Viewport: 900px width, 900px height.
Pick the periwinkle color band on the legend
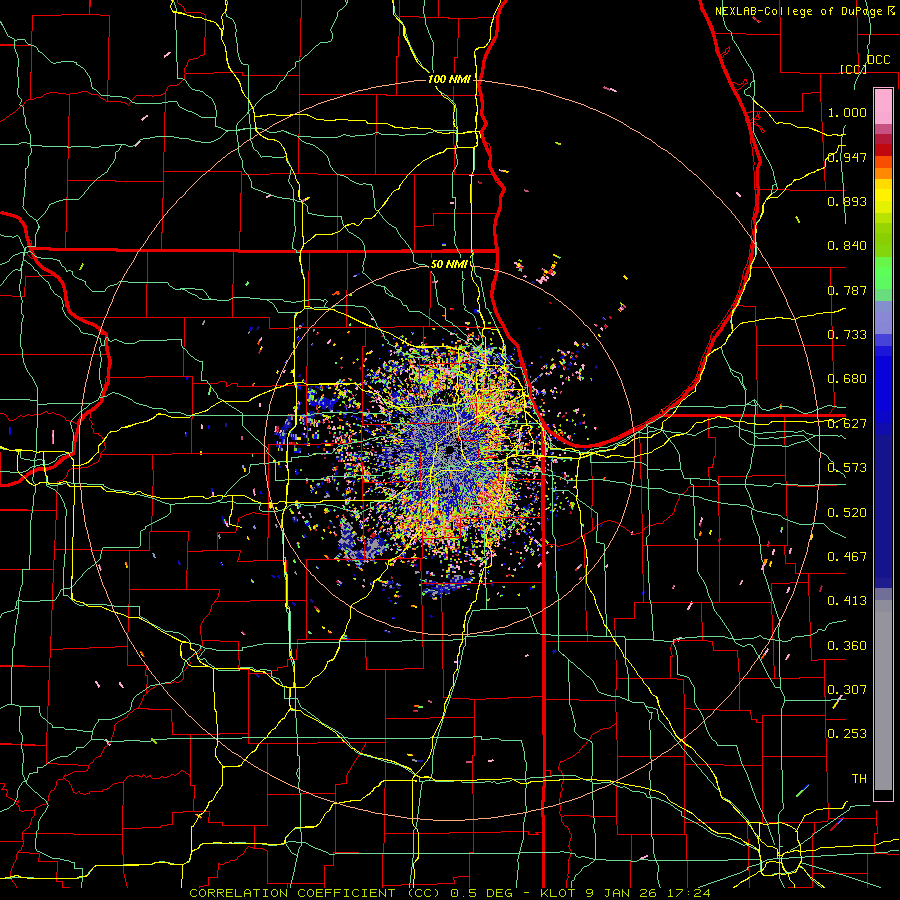tap(883, 317)
